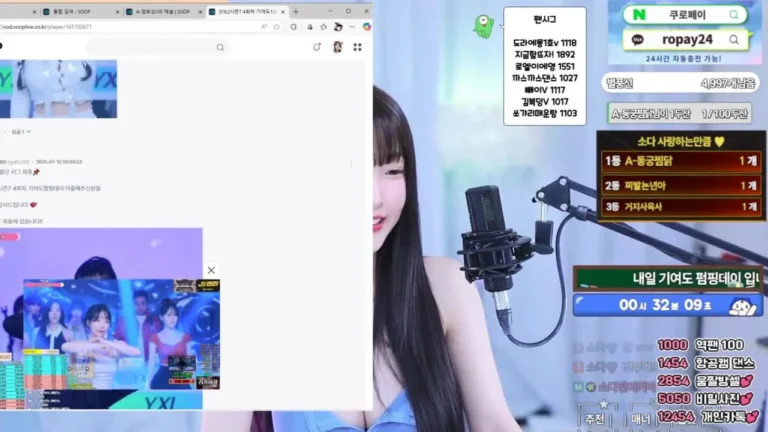Open the SOOP notifications bell

[317, 47]
